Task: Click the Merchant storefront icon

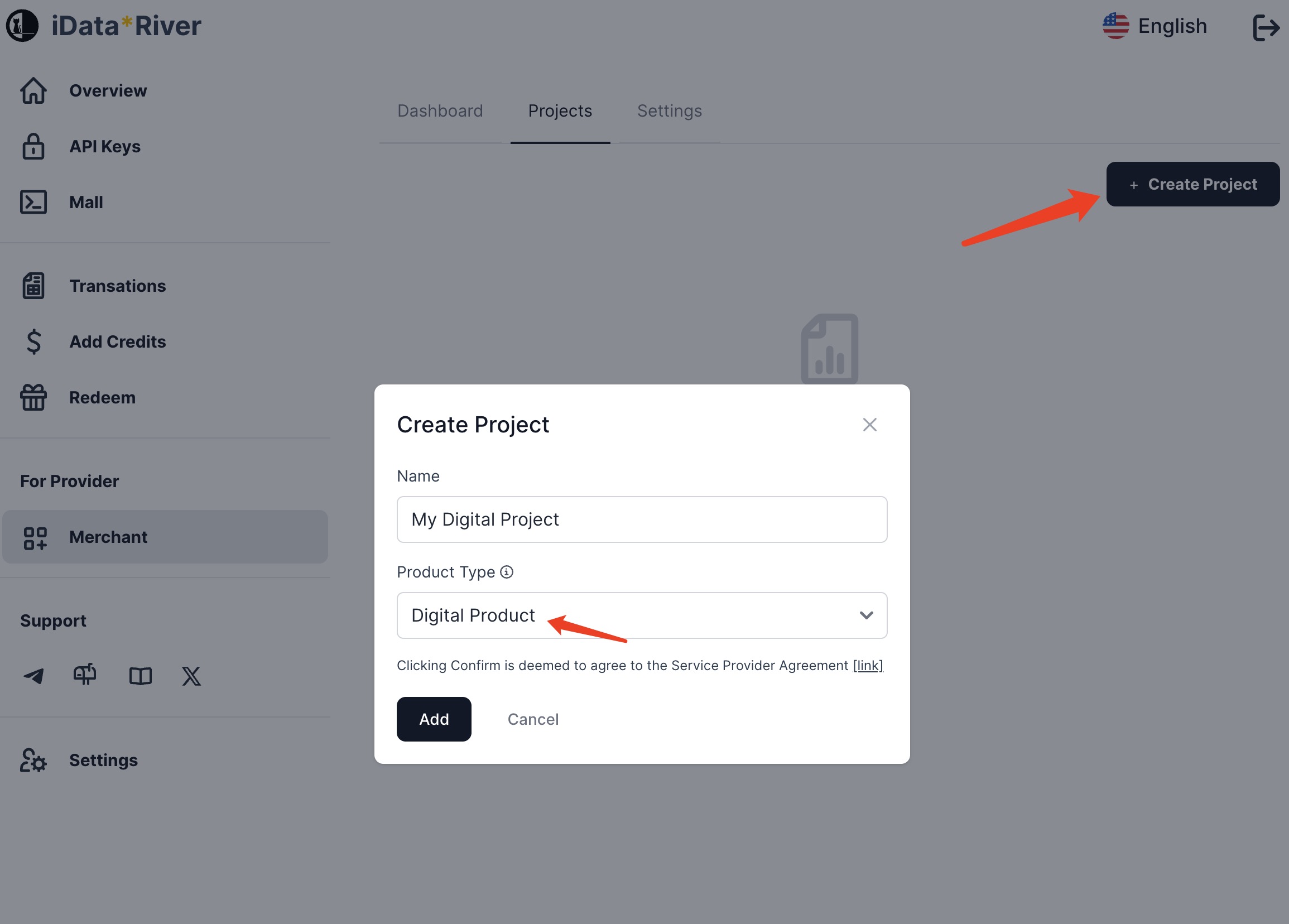Action: tap(34, 536)
